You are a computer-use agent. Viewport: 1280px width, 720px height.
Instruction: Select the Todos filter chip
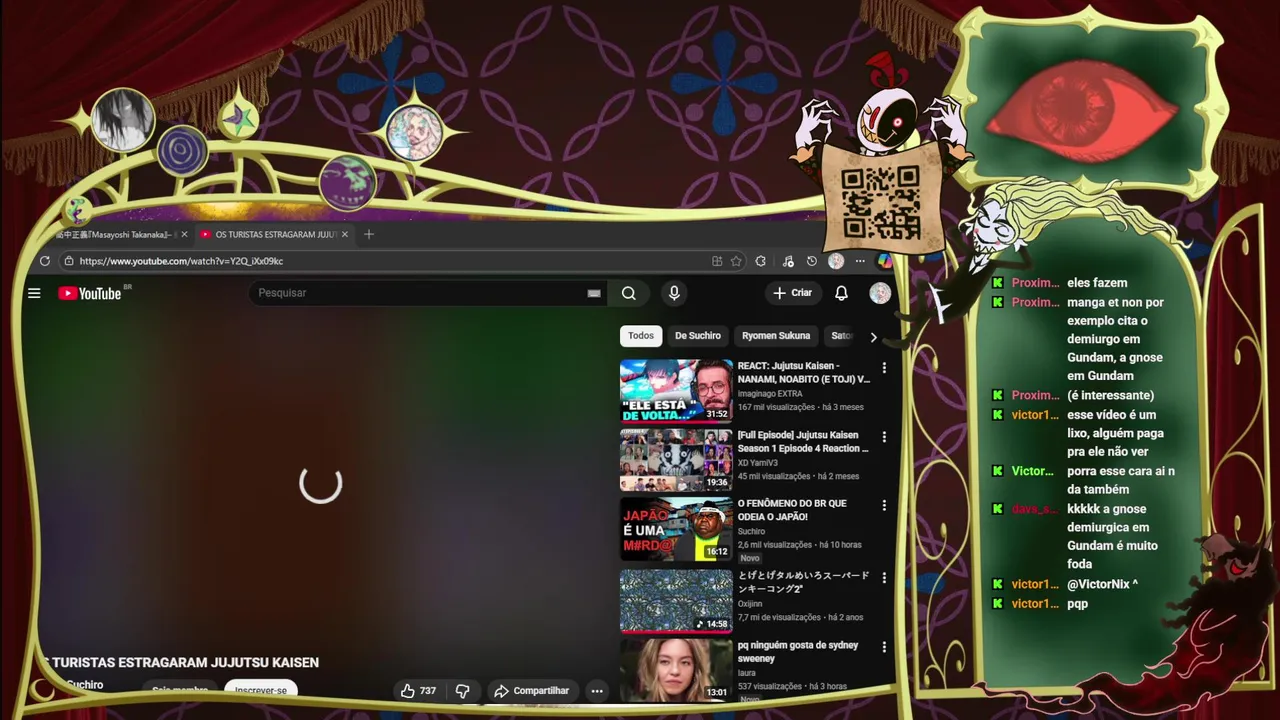click(641, 336)
